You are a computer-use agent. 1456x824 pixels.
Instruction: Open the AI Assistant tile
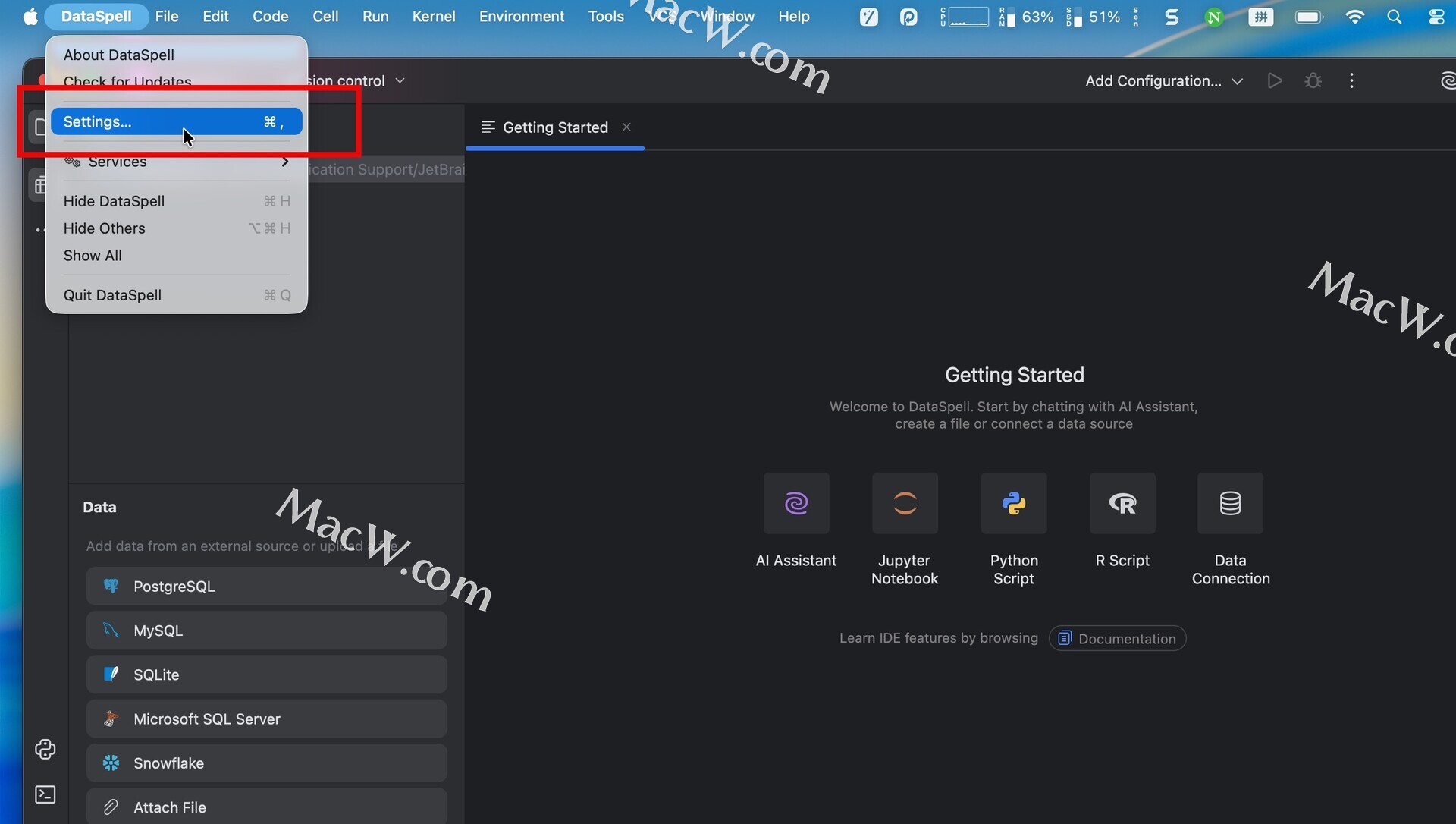tap(795, 503)
